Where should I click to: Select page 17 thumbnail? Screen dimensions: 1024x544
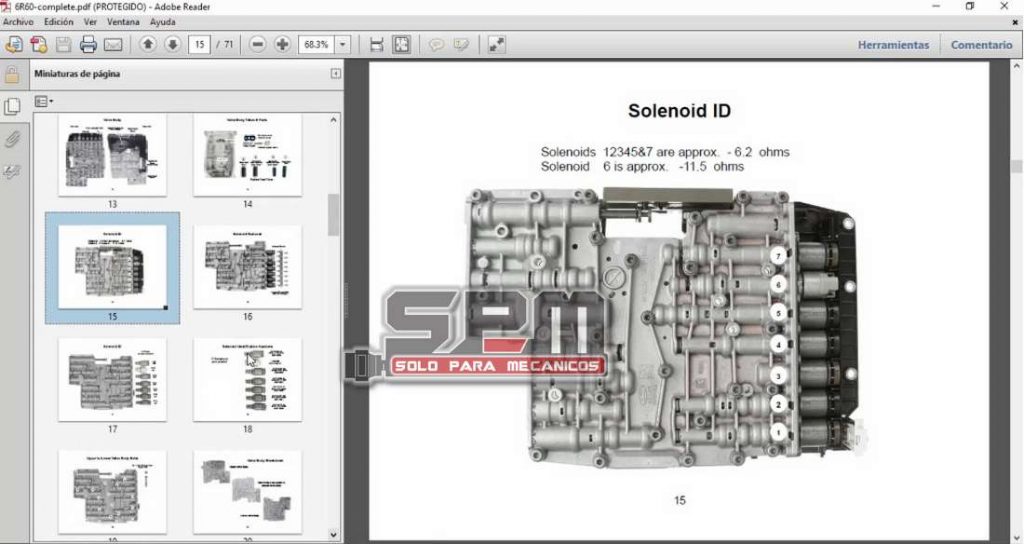click(x=112, y=379)
